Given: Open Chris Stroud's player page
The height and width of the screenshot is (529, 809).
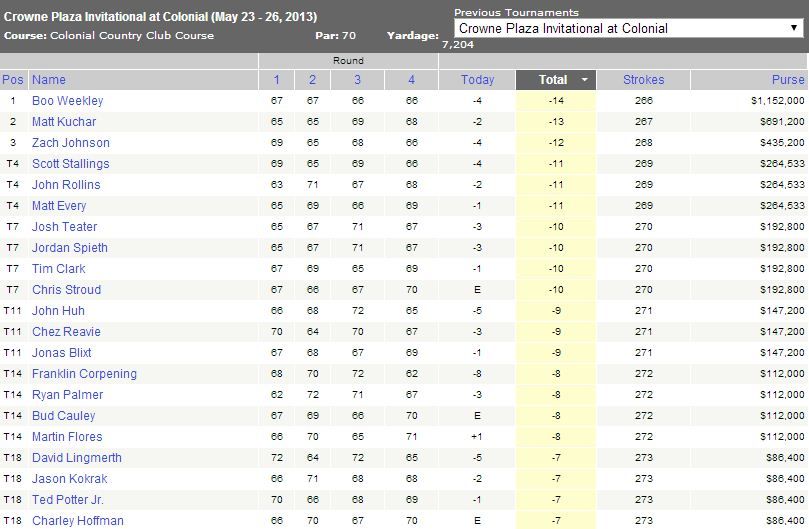Looking at the screenshot, I should pyautogui.click(x=67, y=290).
